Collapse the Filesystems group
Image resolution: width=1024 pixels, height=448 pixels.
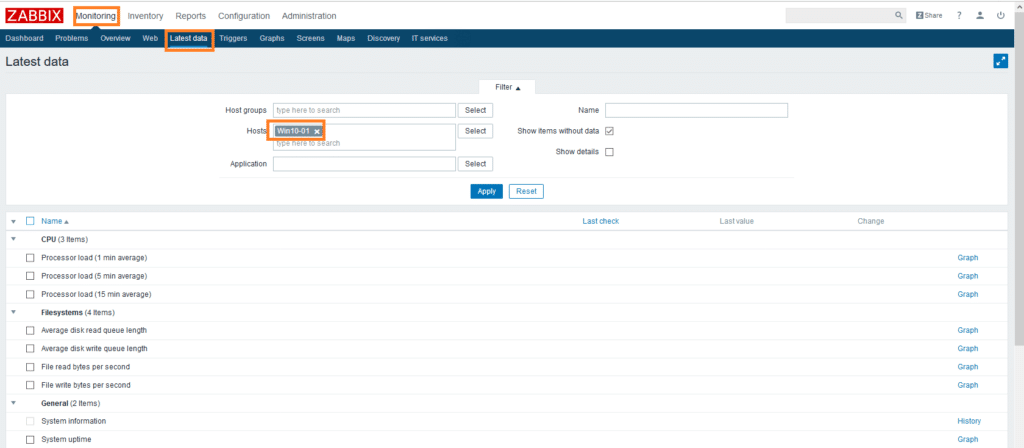pos(13,312)
